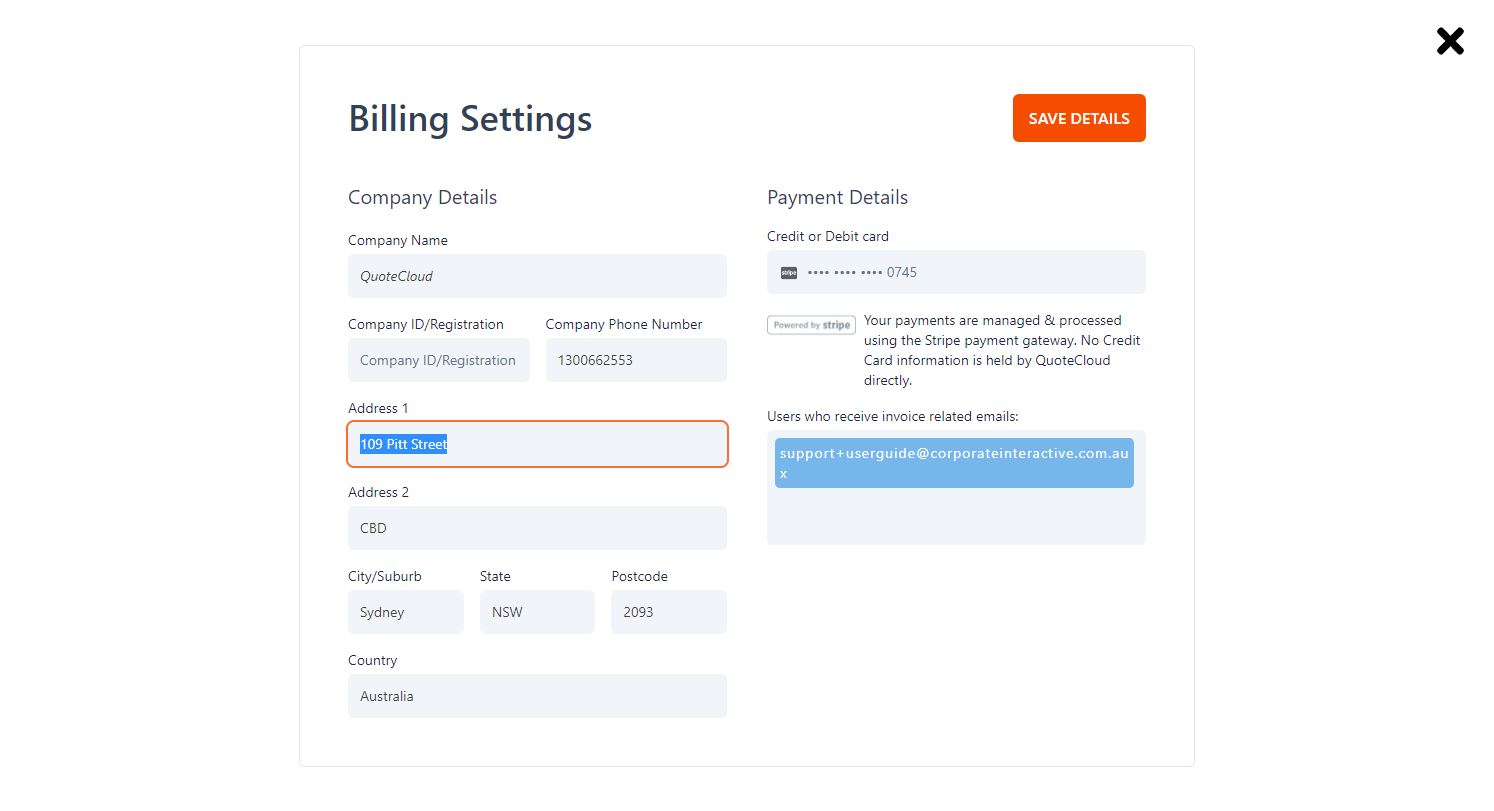Image resolution: width=1494 pixels, height=811 pixels.
Task: Click the Powered by Stripe badge
Action: [x=811, y=324]
